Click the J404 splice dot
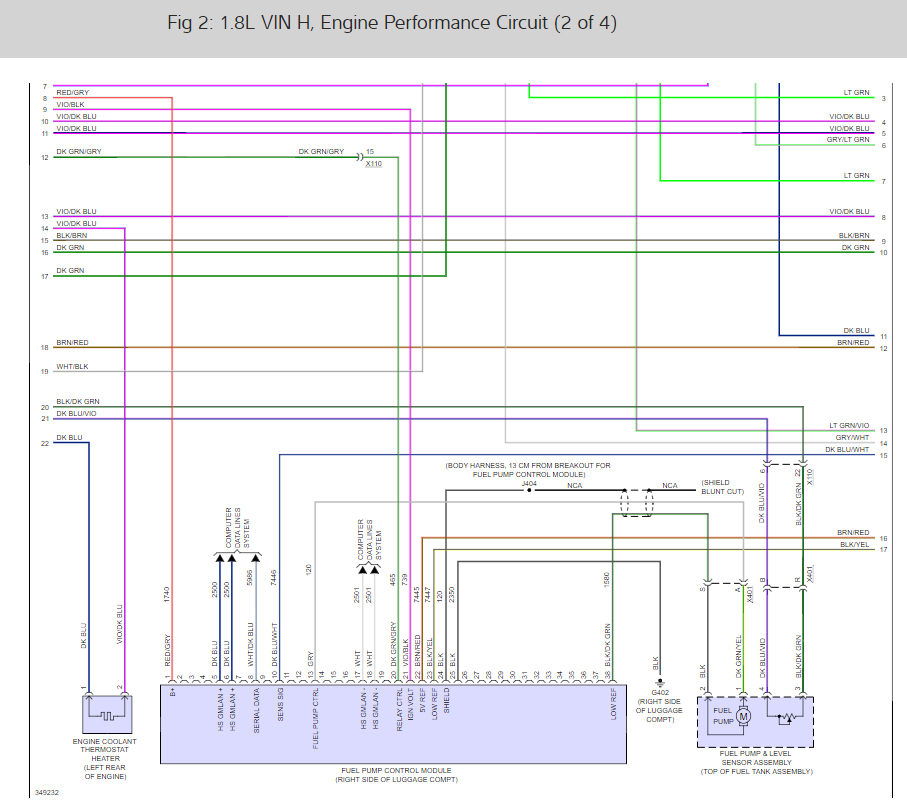The height and width of the screenshot is (812, 907). click(529, 490)
